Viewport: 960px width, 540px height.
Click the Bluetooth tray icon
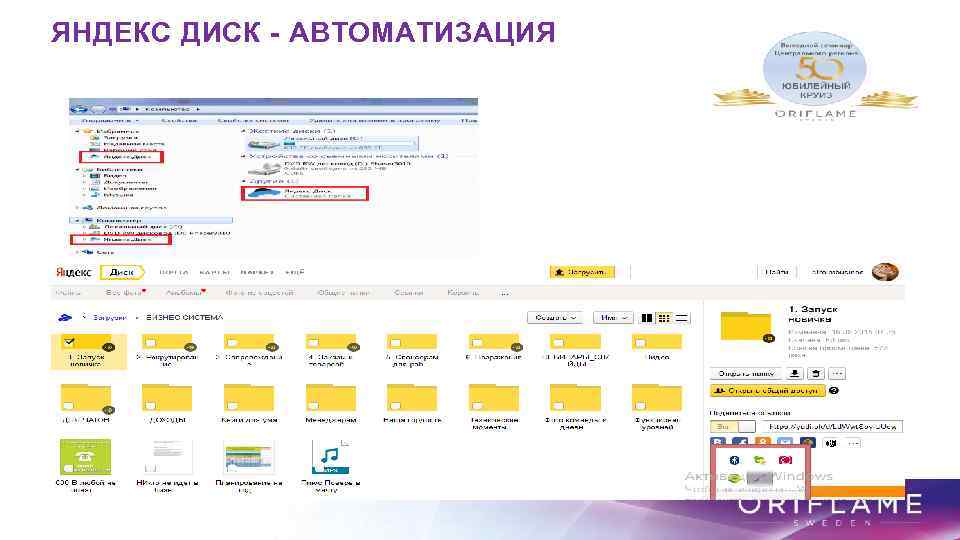pyautogui.click(x=734, y=460)
